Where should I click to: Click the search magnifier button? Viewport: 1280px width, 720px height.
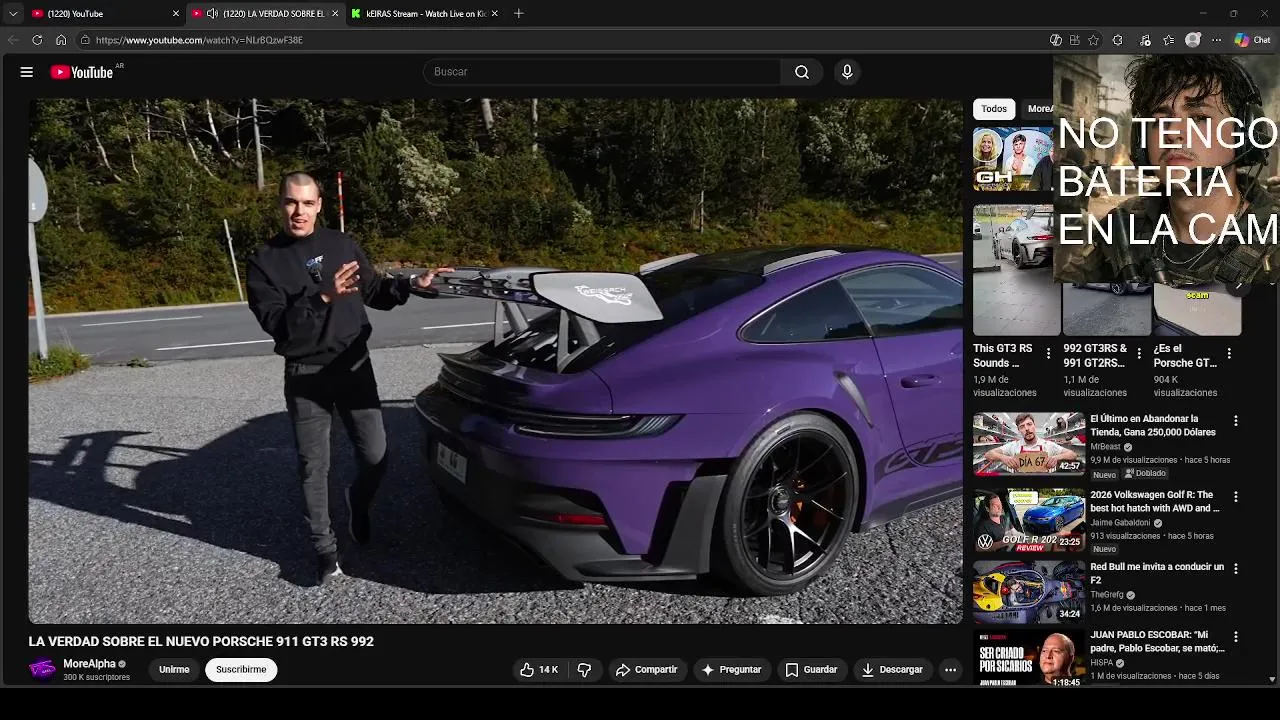tap(802, 72)
